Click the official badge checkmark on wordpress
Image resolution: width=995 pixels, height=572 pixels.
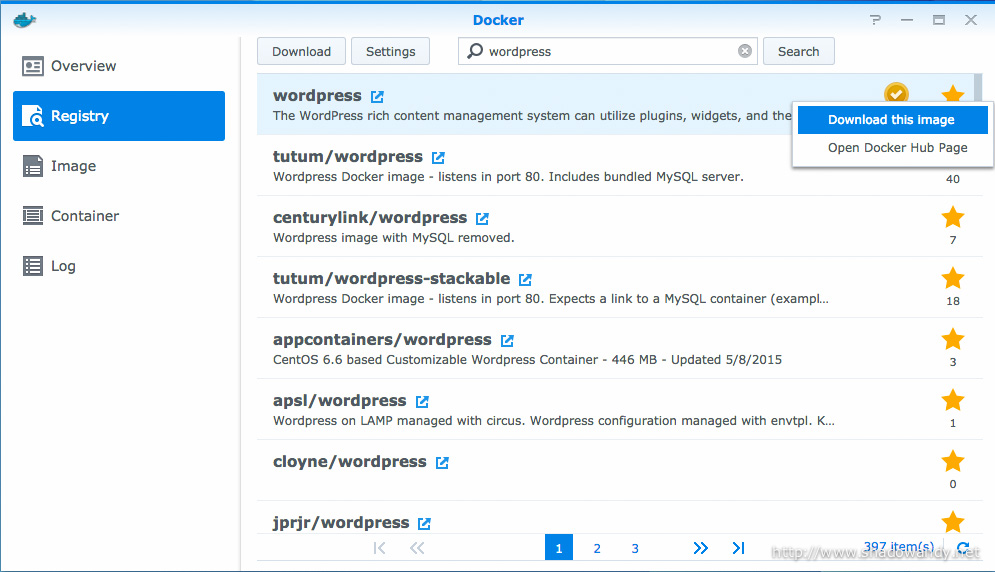pyautogui.click(x=896, y=93)
